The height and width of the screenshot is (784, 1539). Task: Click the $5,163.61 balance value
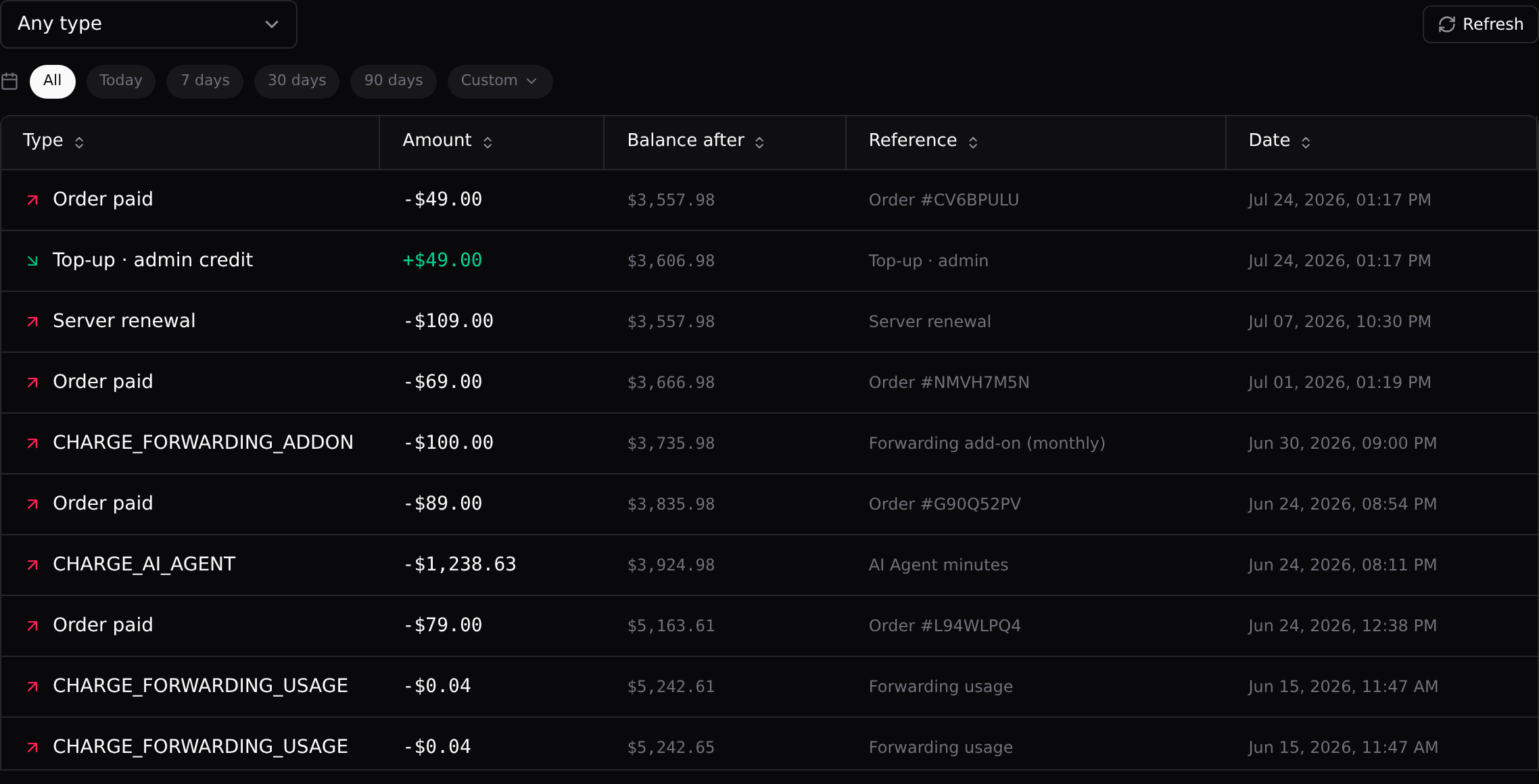coord(671,626)
